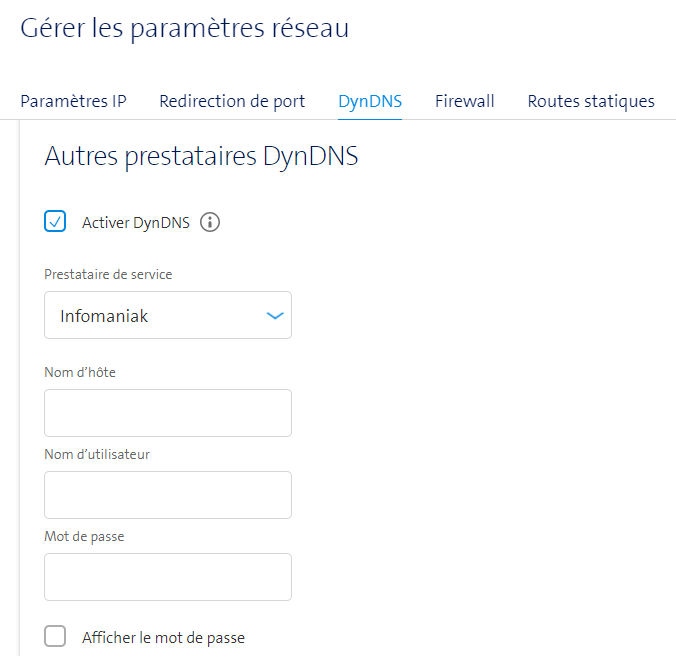The height and width of the screenshot is (656, 676).
Task: Click the info icon beside Activer DynDNS
Action: click(210, 222)
